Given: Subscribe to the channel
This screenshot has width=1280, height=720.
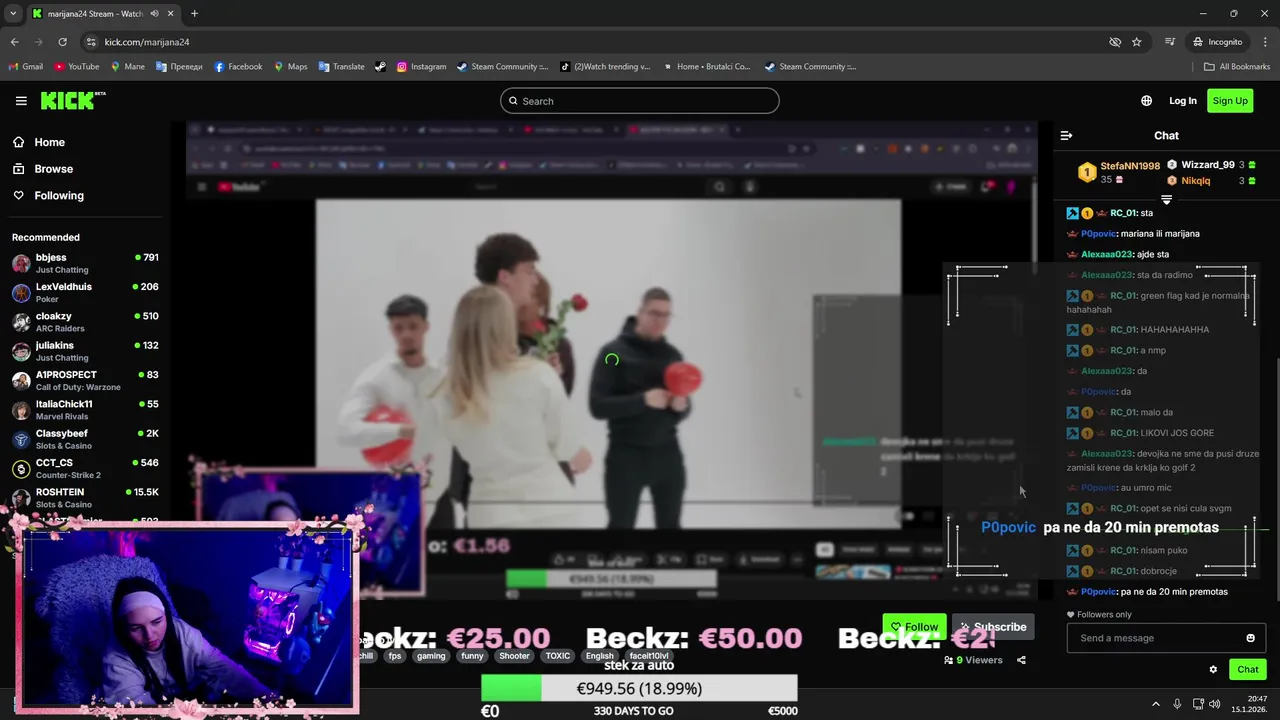Looking at the screenshot, I should 991,627.
